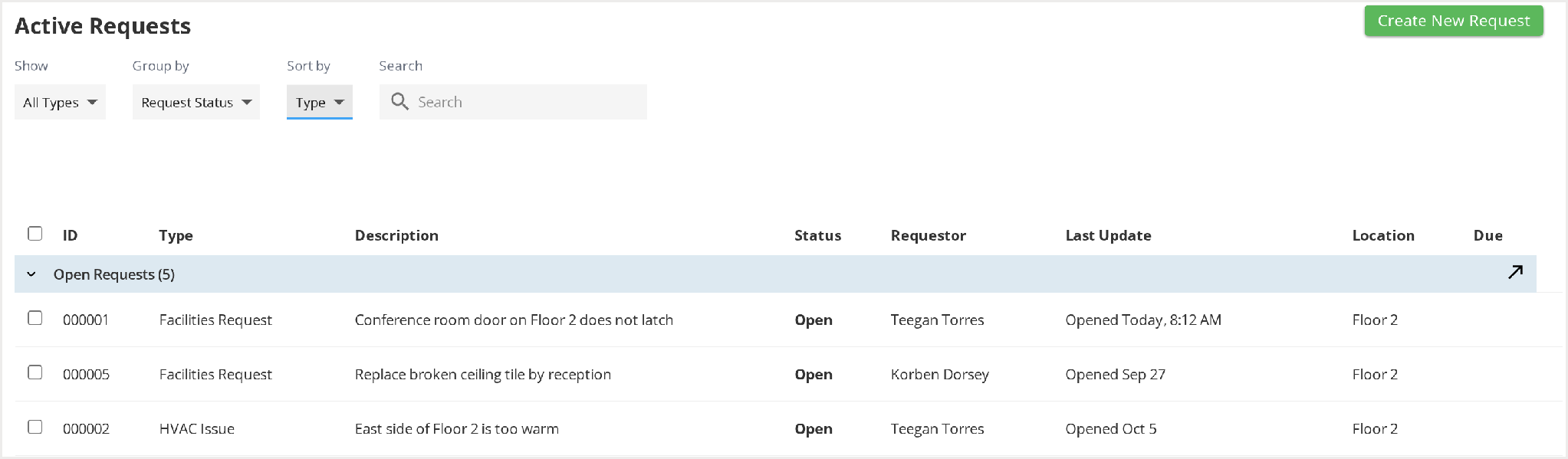Click the Requestor column header
The height and width of the screenshot is (459, 1568).
pyautogui.click(x=928, y=235)
